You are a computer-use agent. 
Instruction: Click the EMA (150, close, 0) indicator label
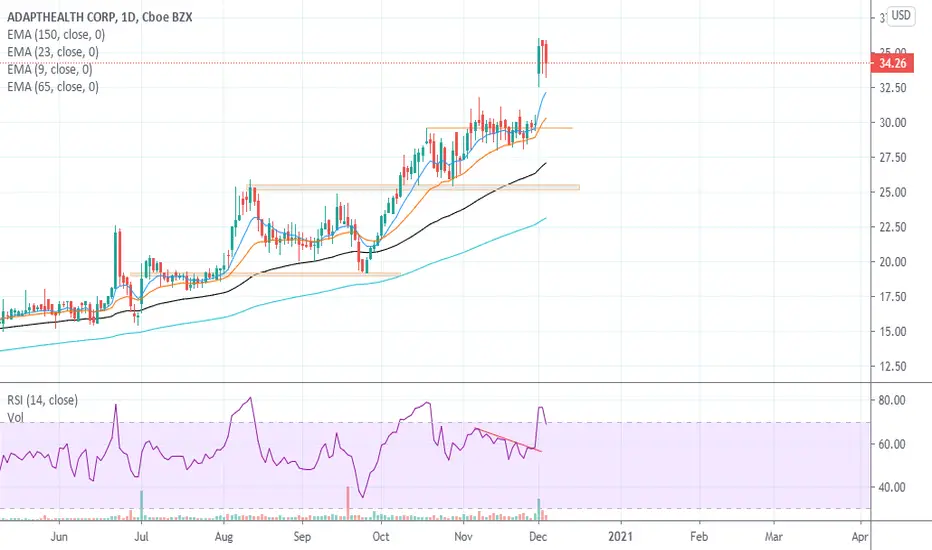(x=56, y=34)
